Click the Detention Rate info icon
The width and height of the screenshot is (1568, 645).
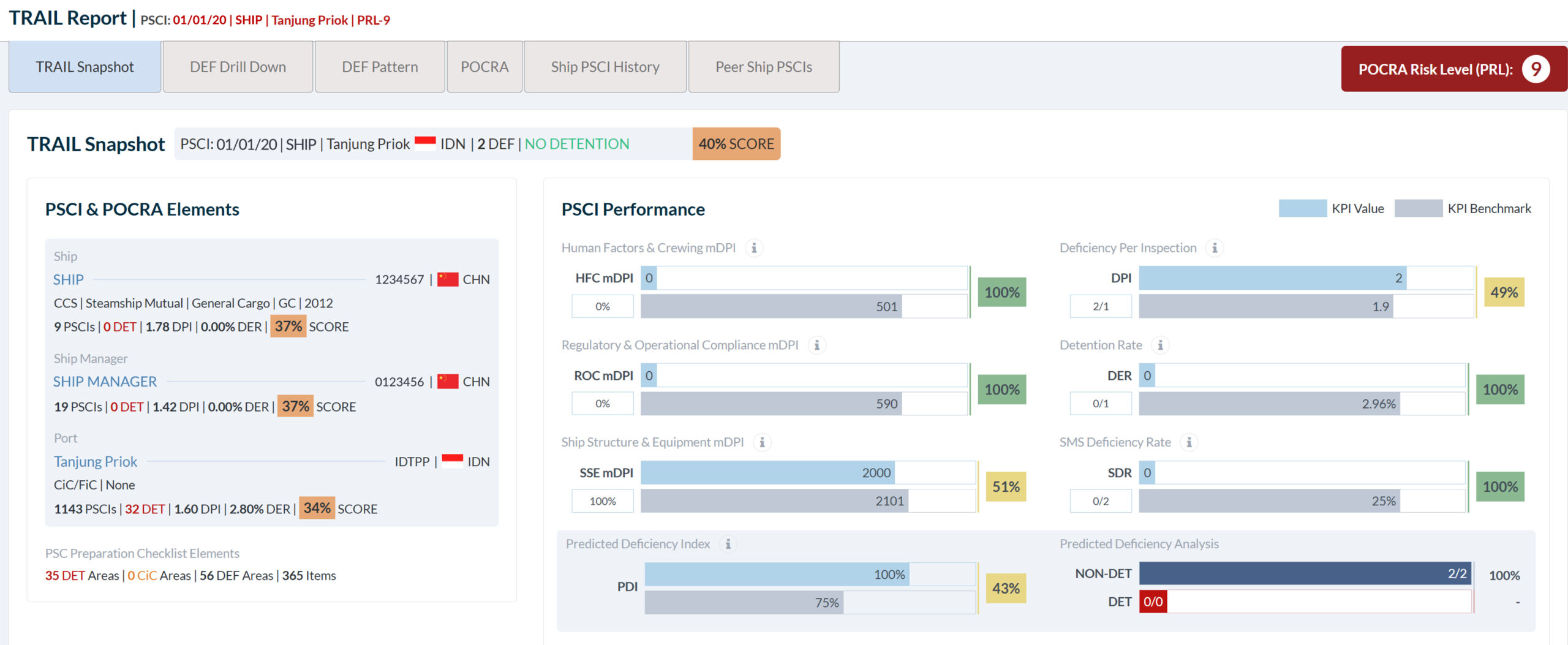click(1160, 345)
